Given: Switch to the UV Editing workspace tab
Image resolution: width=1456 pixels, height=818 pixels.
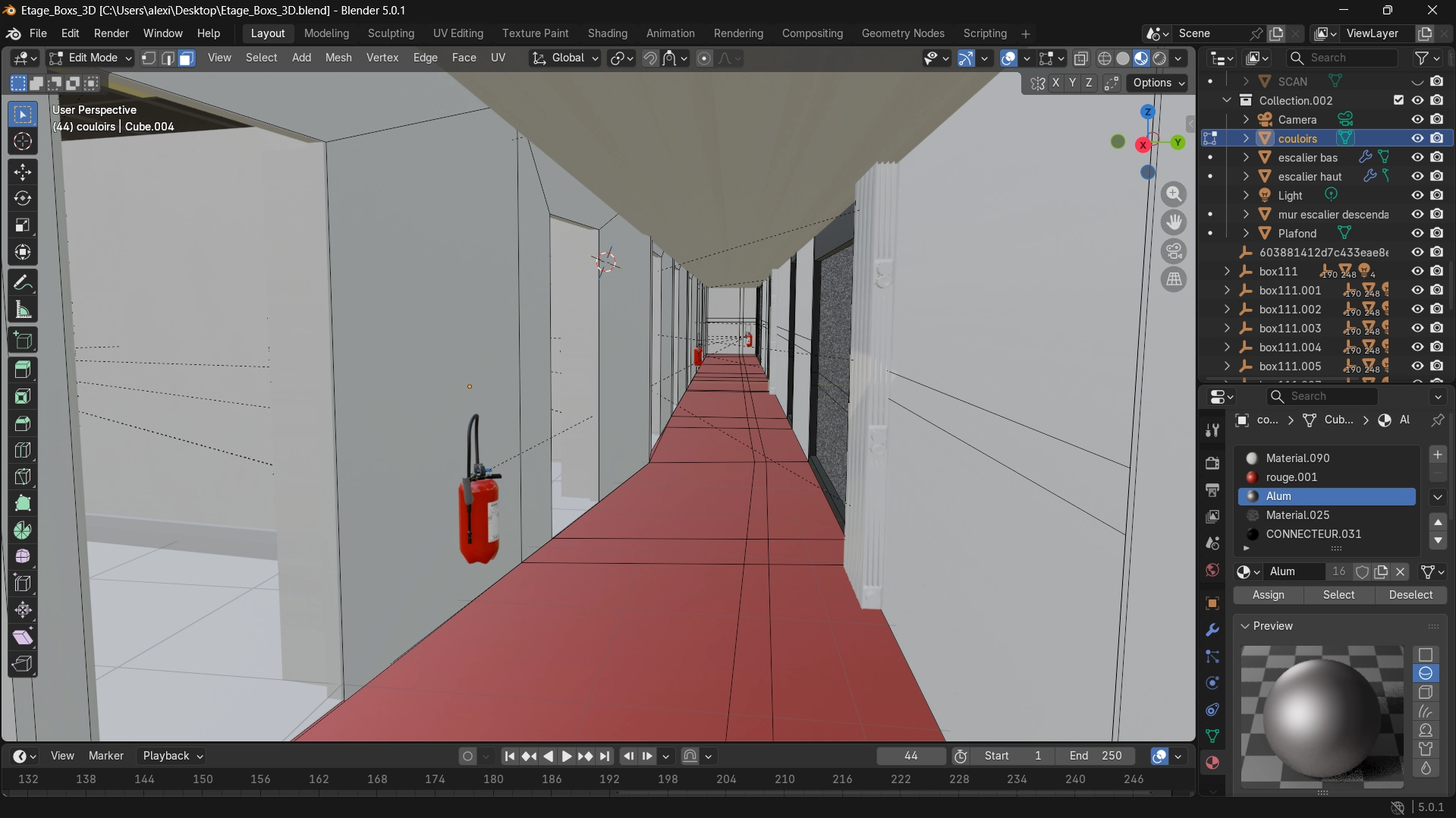Looking at the screenshot, I should tap(458, 33).
